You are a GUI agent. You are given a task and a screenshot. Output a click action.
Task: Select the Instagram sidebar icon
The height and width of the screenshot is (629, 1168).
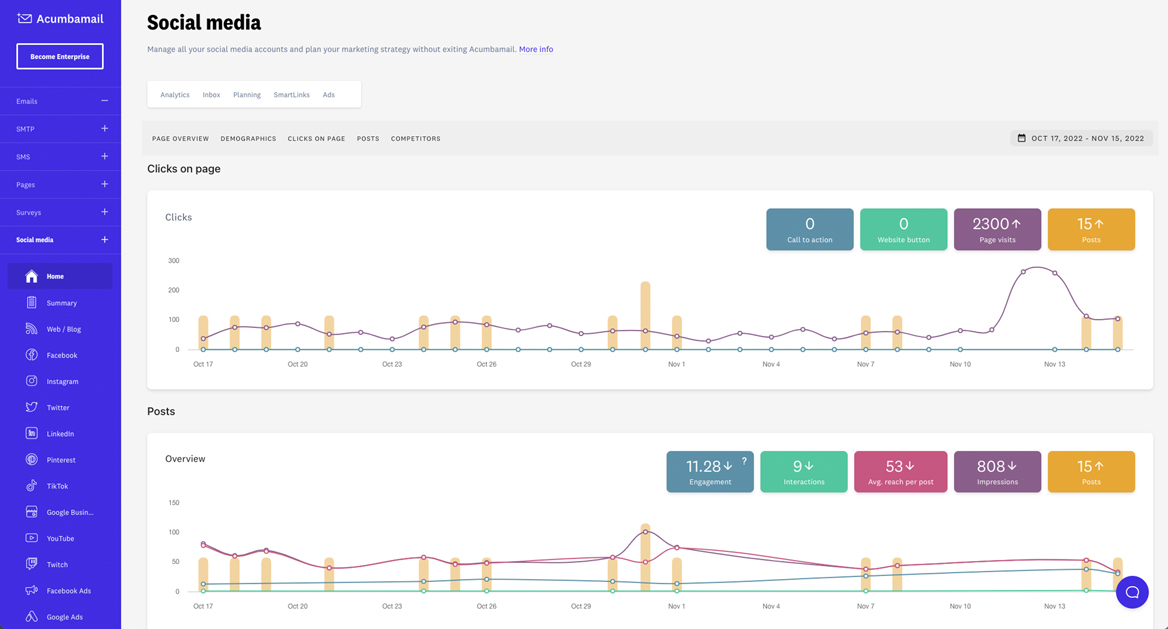pyautogui.click(x=32, y=381)
